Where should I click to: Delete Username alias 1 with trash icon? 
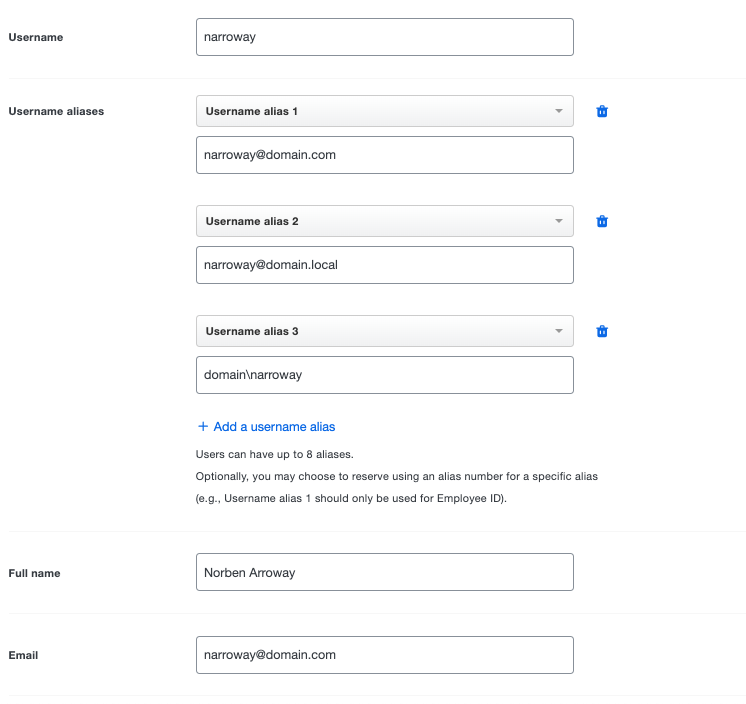click(602, 111)
